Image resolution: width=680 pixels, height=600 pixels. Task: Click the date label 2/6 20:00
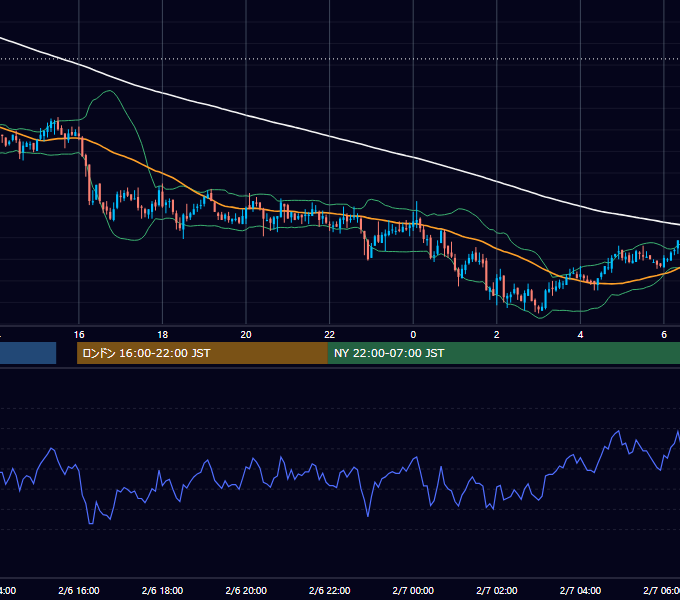[x=246, y=590]
